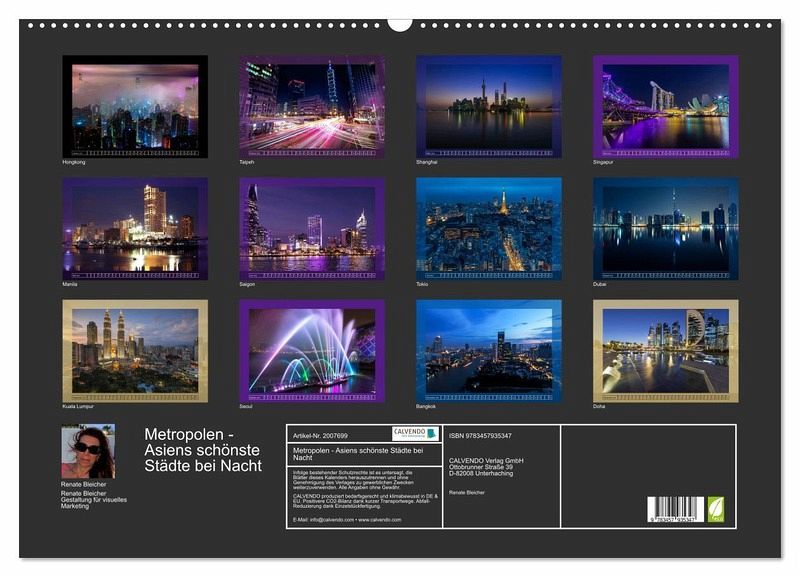This screenshot has width=800, height=577.
Task: Click the Renate Bleicher portrait photo
Action: pyautogui.click(x=88, y=451)
